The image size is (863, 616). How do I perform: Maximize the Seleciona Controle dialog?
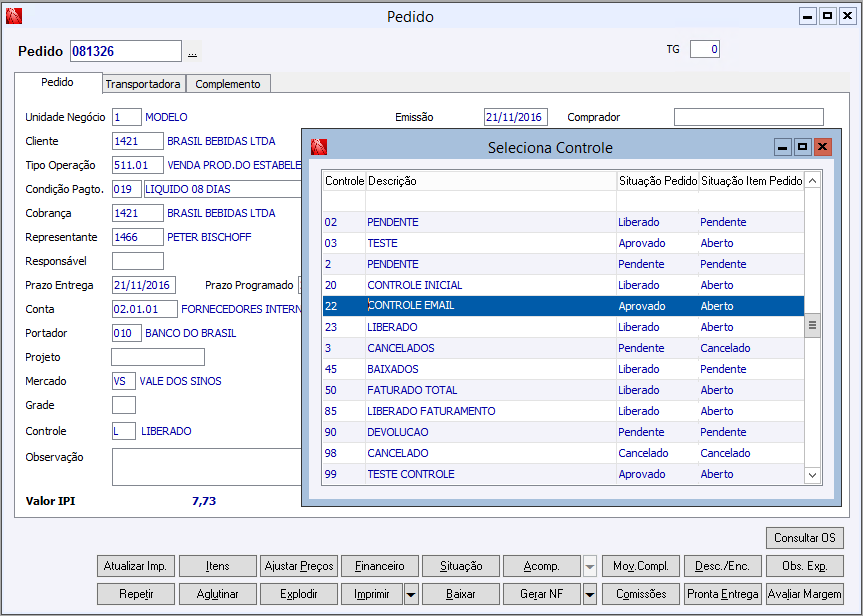tap(803, 147)
